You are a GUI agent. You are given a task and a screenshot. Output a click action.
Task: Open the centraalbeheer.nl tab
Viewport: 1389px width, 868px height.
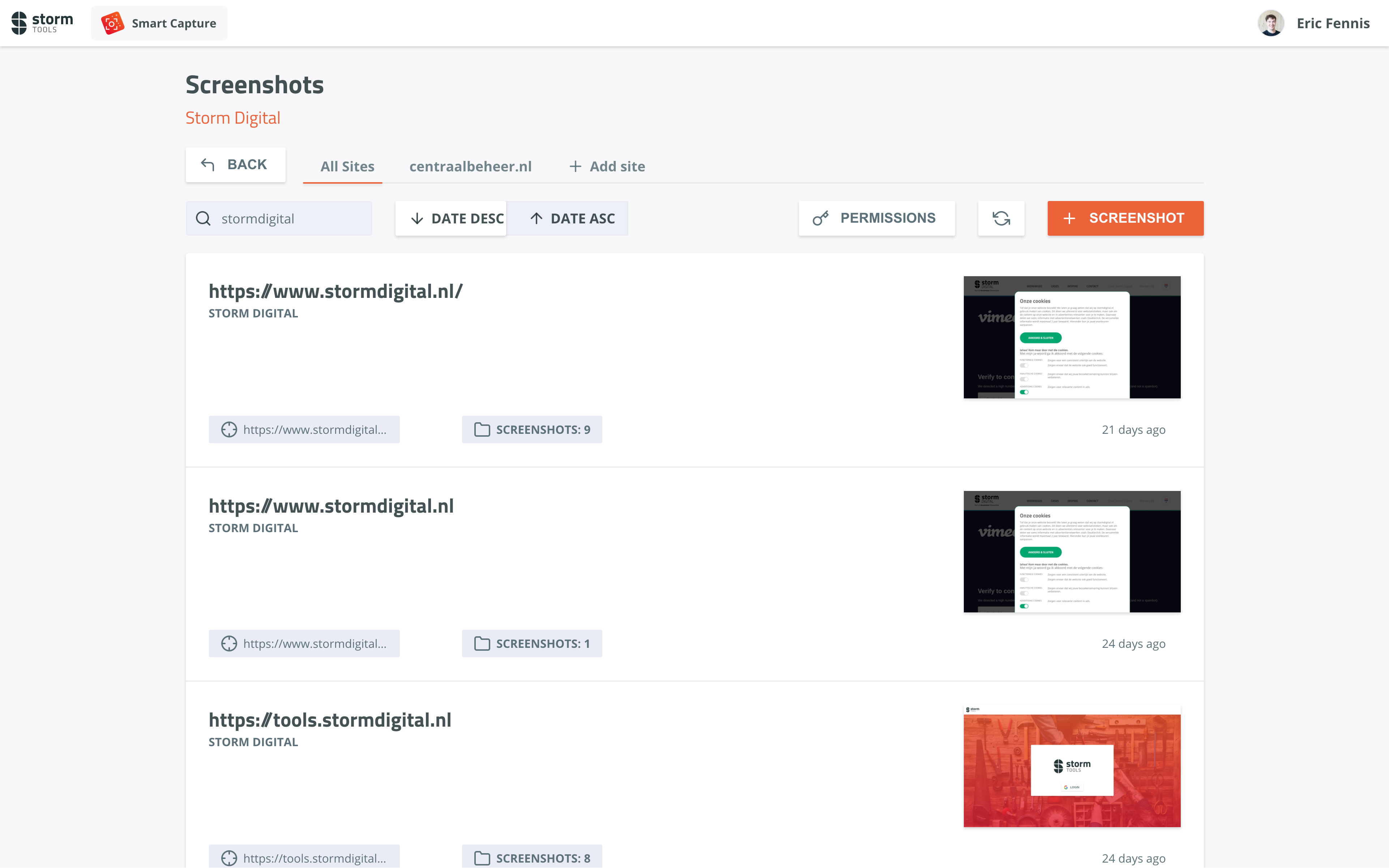pyautogui.click(x=470, y=167)
